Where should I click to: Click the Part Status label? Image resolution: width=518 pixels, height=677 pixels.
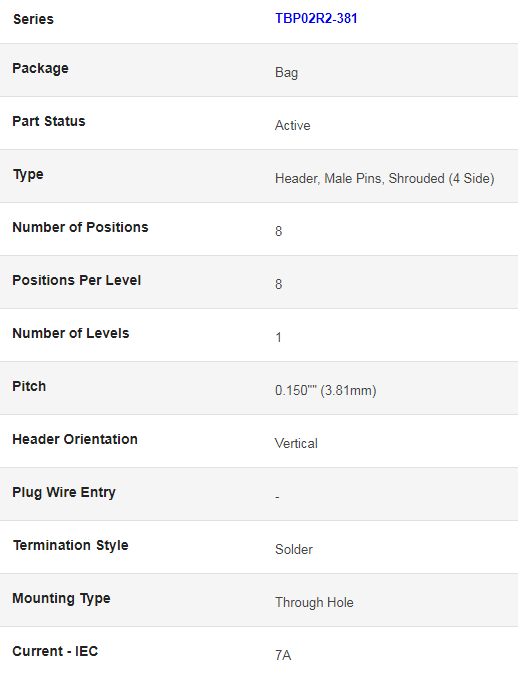click(49, 121)
